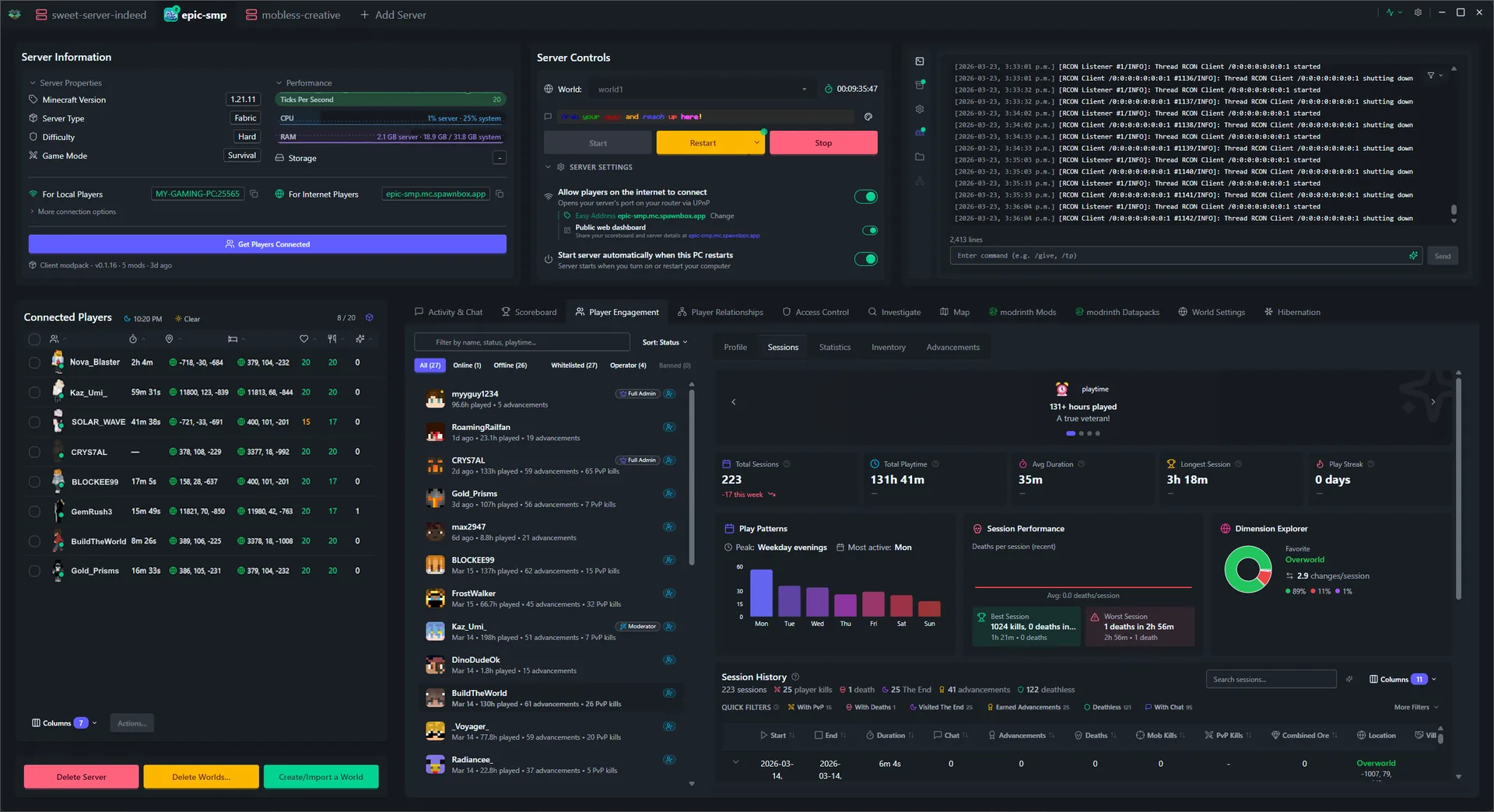The height and width of the screenshot is (812, 1494).
Task: Open the 'Sort: Status' dropdown
Action: click(664, 341)
